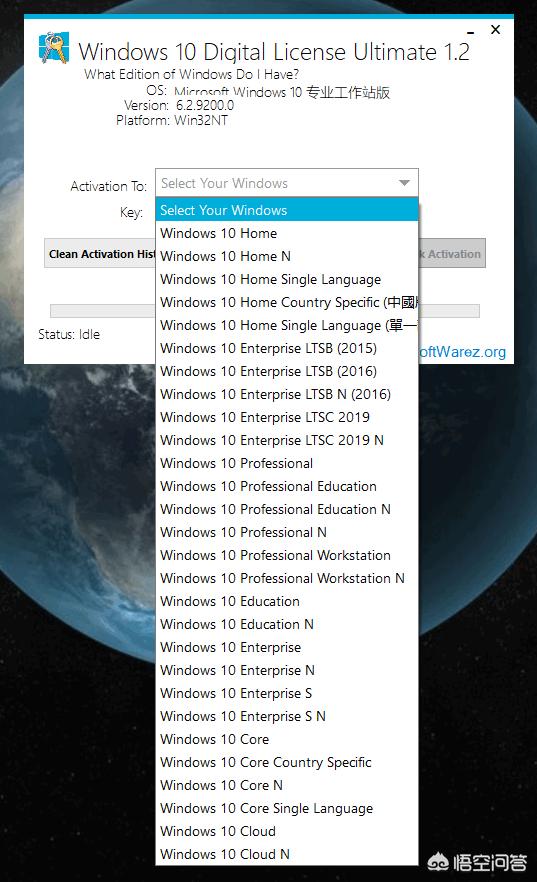Choose Windows 10 Core Country Specific
This screenshot has width=537, height=882.
click(x=287, y=763)
